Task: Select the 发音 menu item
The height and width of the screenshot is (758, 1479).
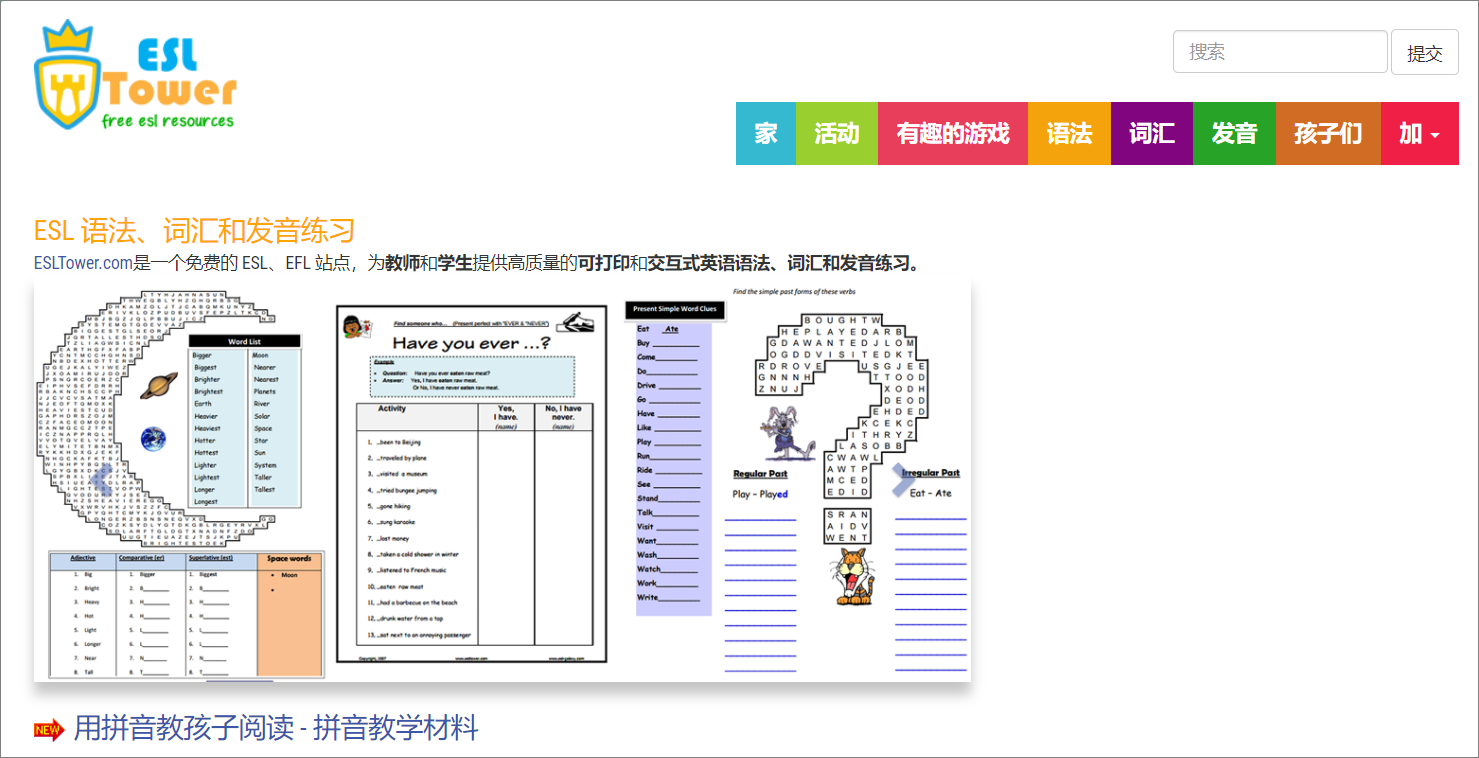Action: [1234, 133]
